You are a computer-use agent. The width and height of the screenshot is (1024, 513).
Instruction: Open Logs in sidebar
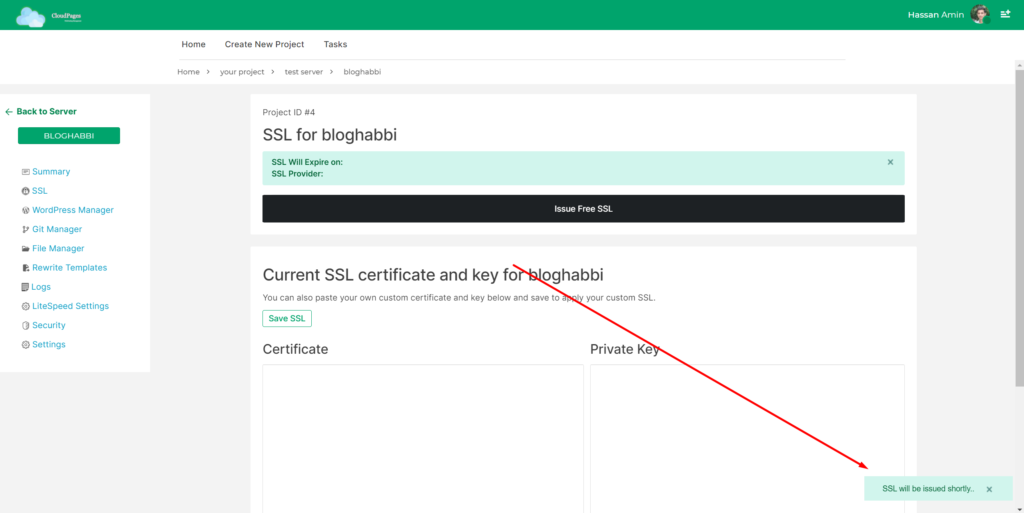pyautogui.click(x=41, y=287)
